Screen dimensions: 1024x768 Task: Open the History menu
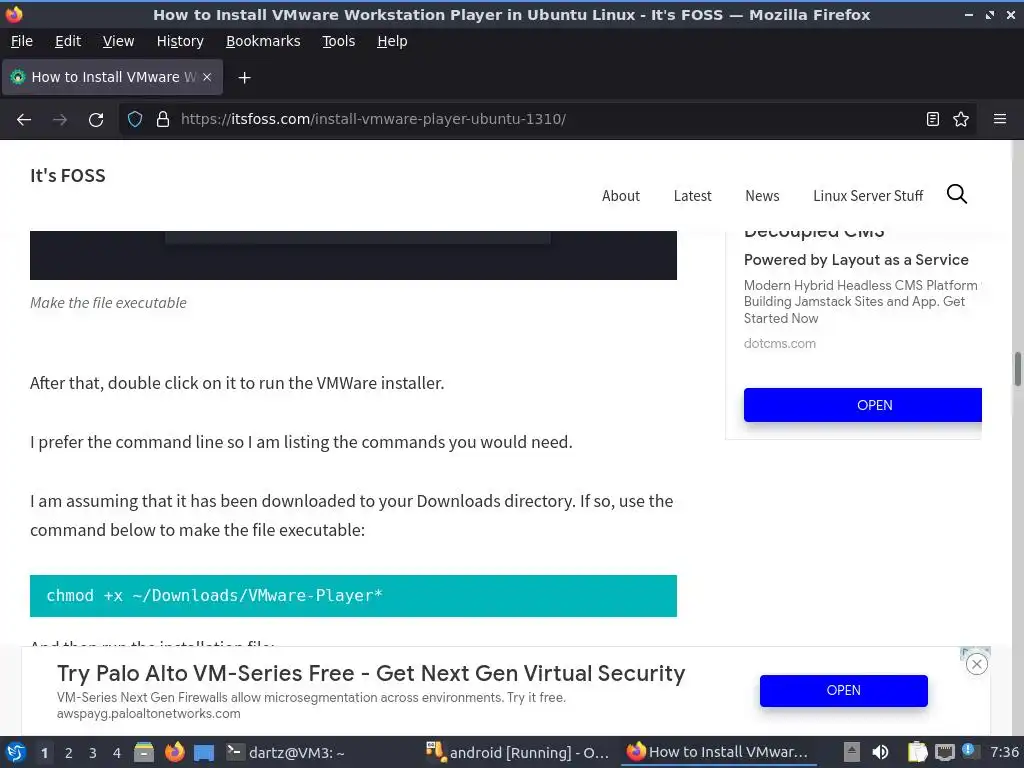click(x=180, y=41)
